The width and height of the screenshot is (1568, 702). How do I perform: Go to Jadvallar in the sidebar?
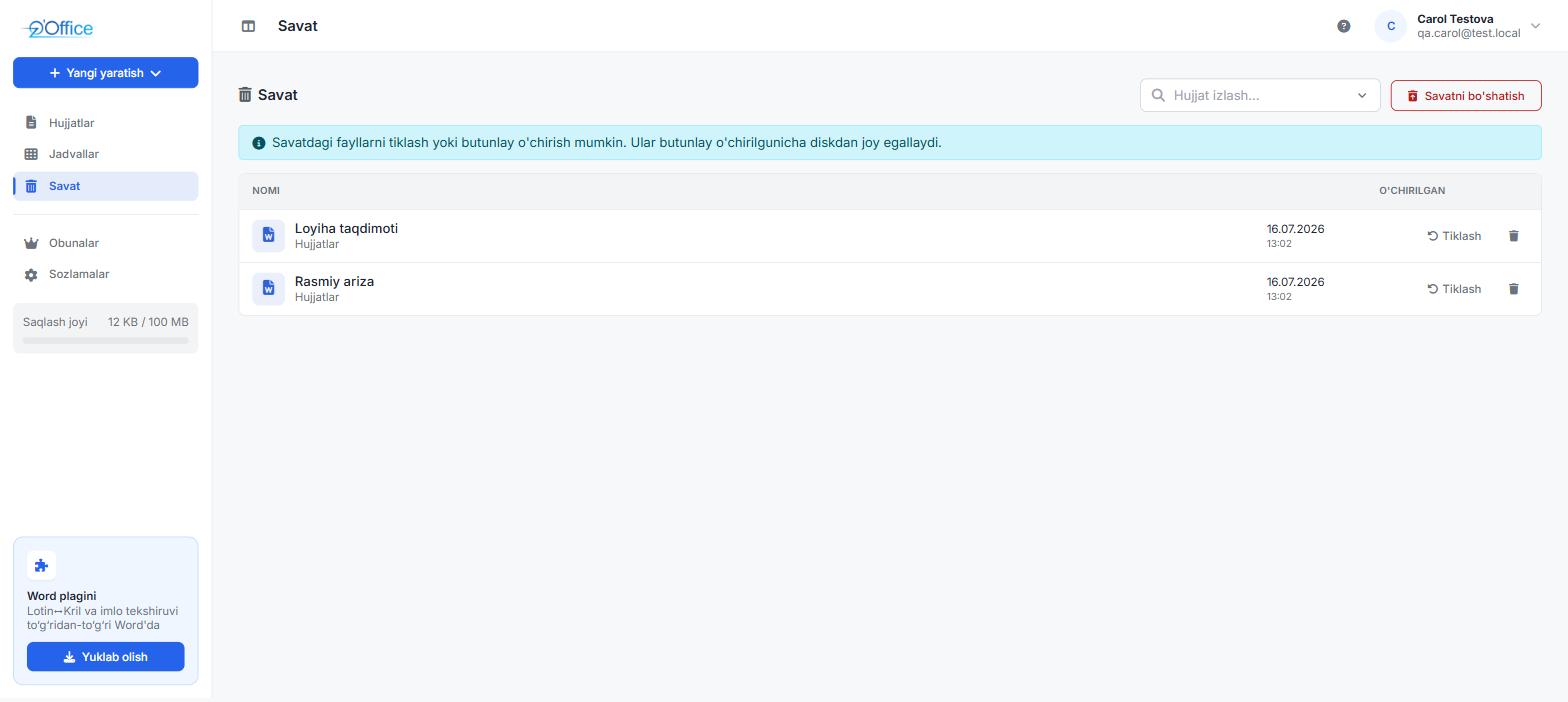pos(106,154)
